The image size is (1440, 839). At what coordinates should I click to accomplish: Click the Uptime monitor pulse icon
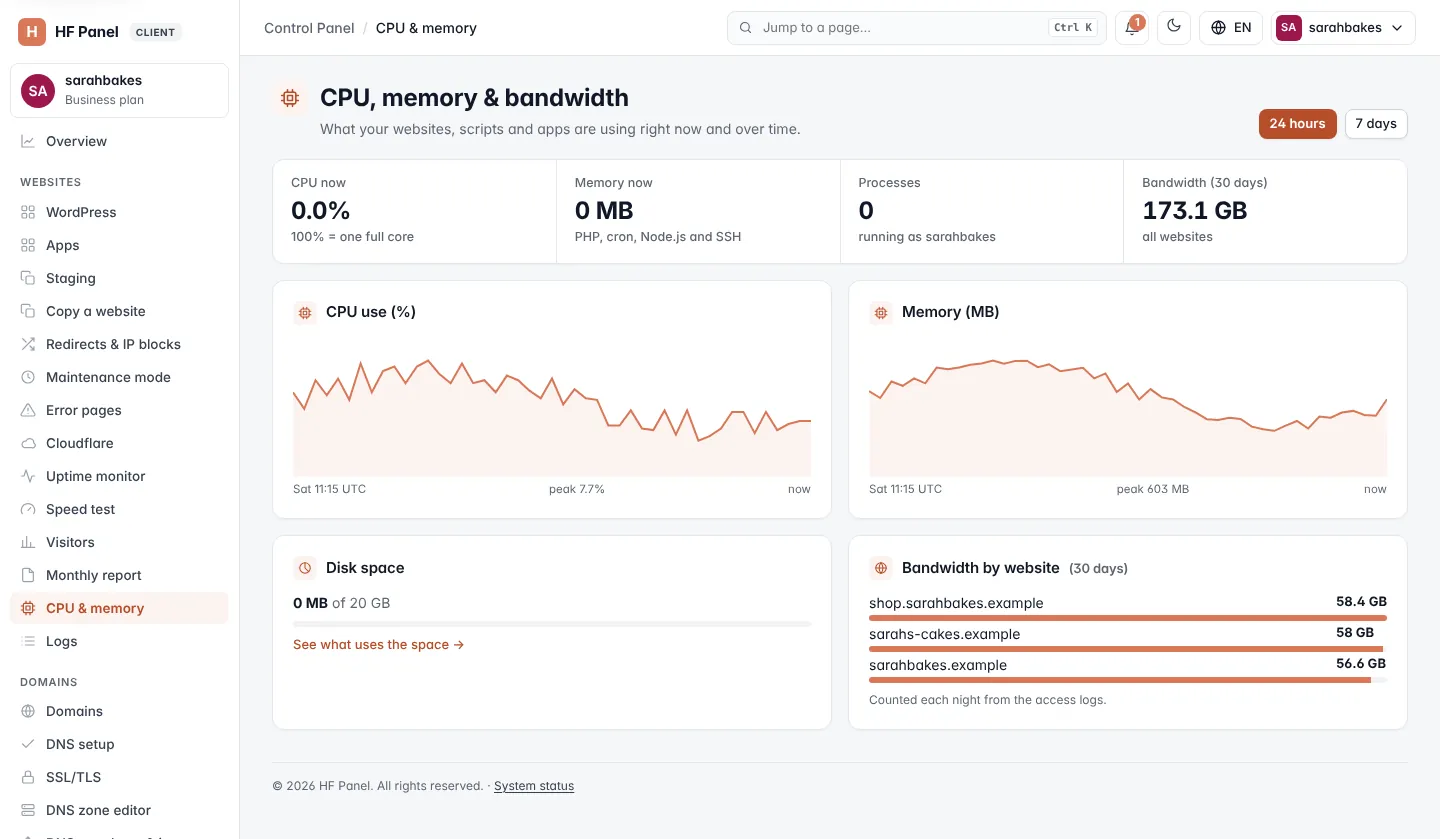coord(28,476)
